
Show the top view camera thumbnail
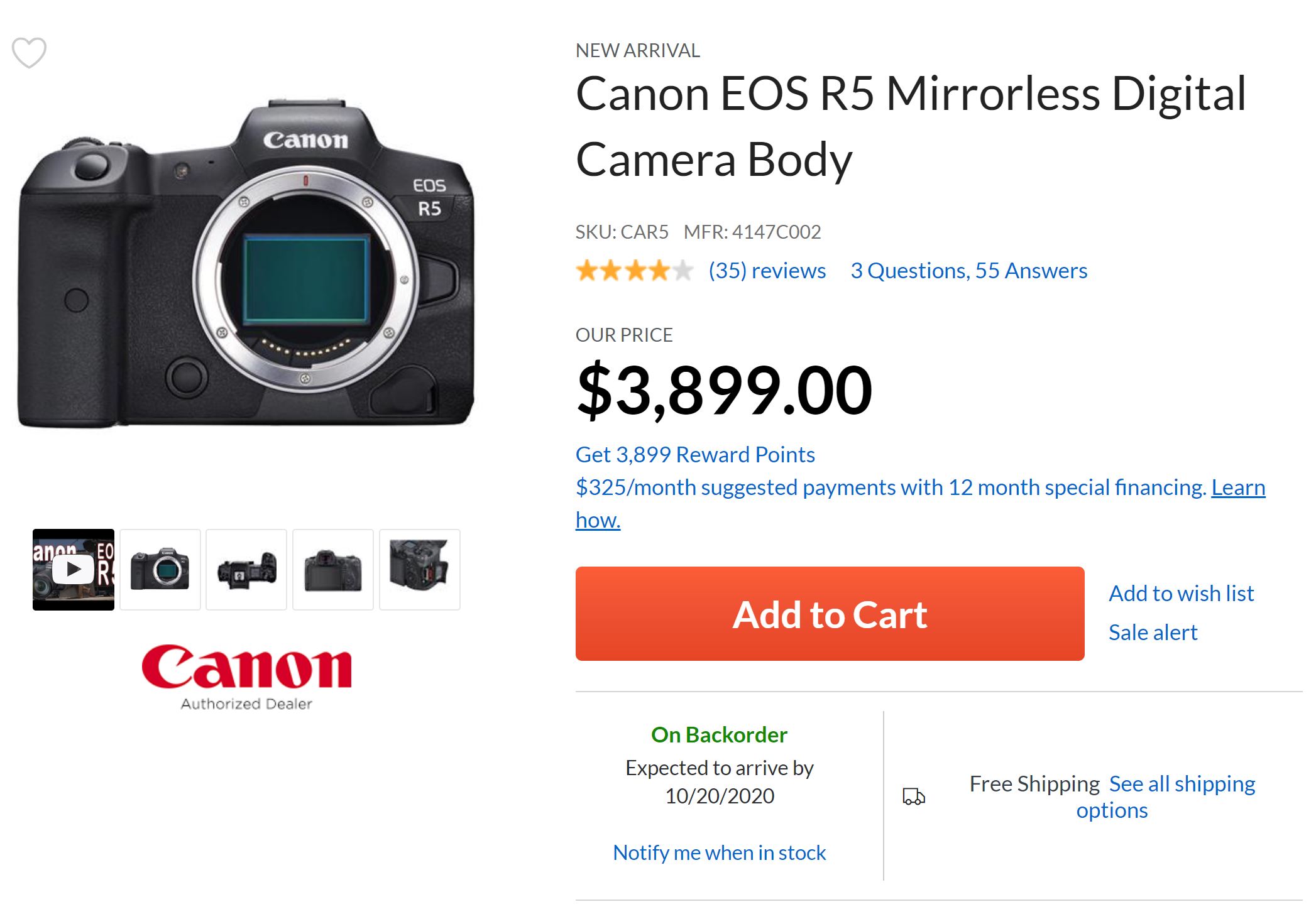point(246,570)
